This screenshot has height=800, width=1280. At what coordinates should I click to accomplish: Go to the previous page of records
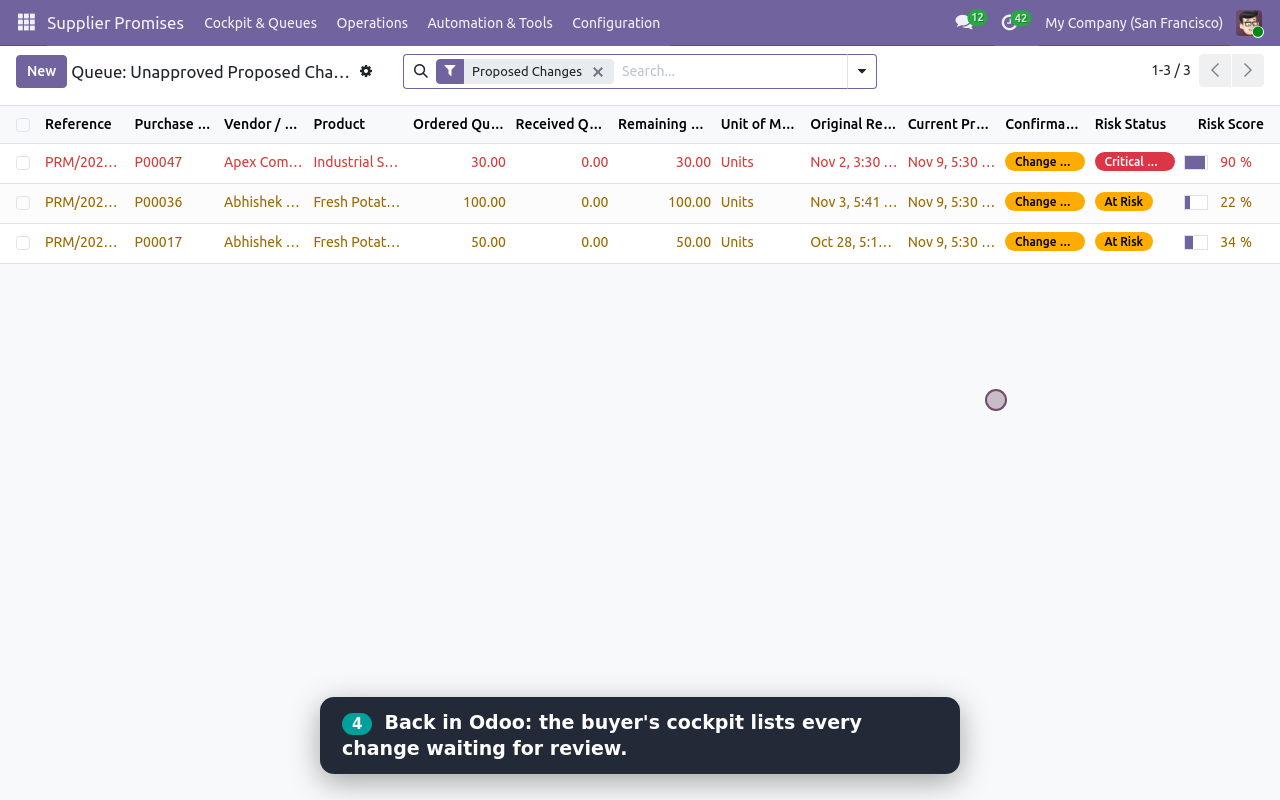[x=1215, y=71]
